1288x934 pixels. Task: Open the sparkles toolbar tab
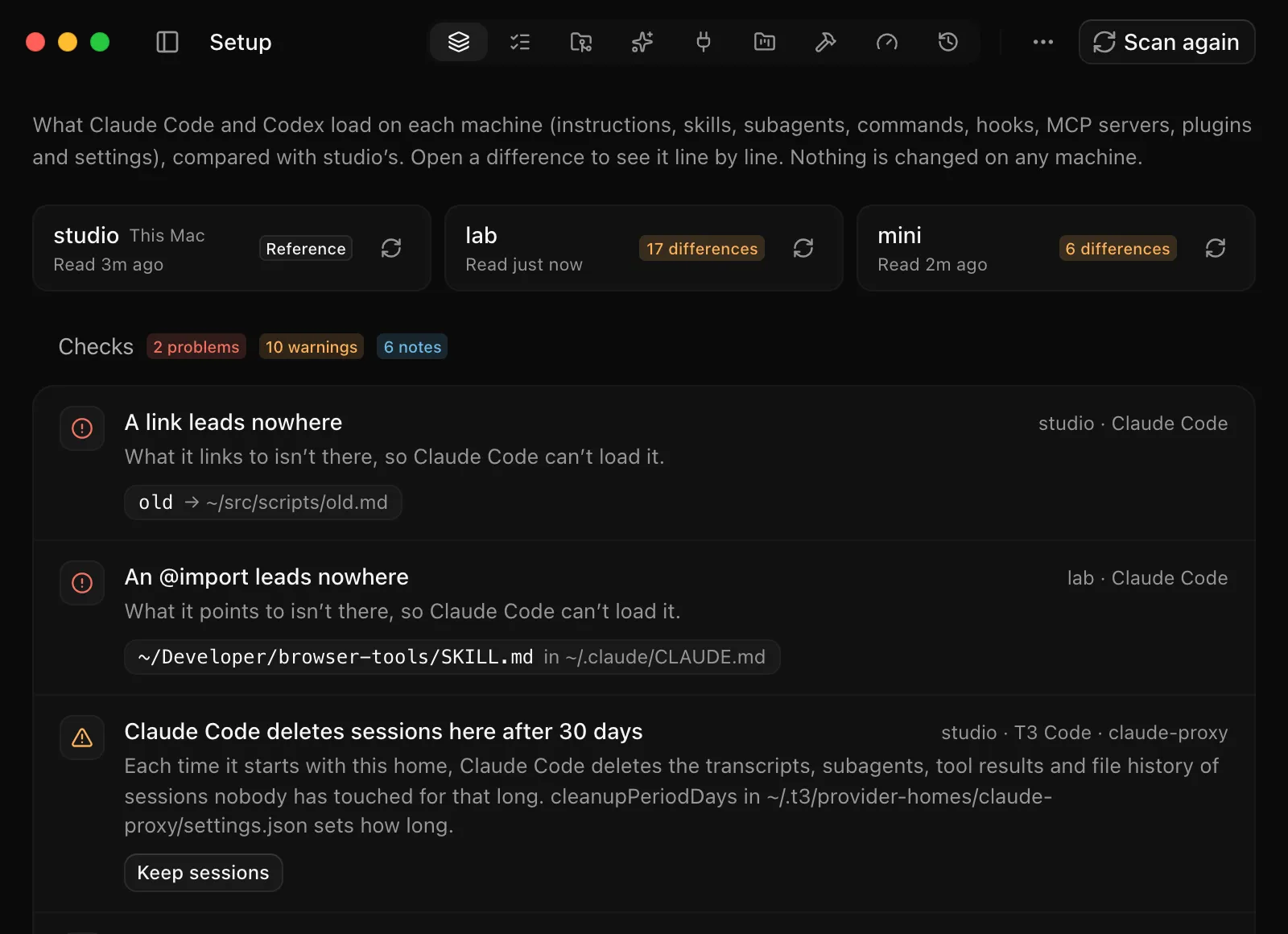point(642,42)
